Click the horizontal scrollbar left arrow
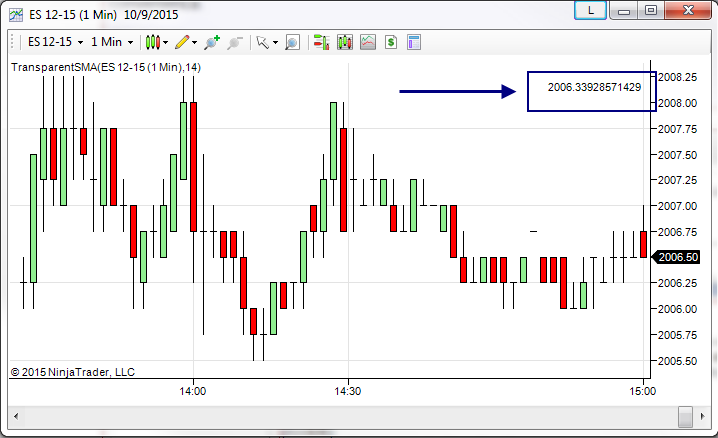This screenshot has height=438, width=718. pyautogui.click(x=16, y=416)
